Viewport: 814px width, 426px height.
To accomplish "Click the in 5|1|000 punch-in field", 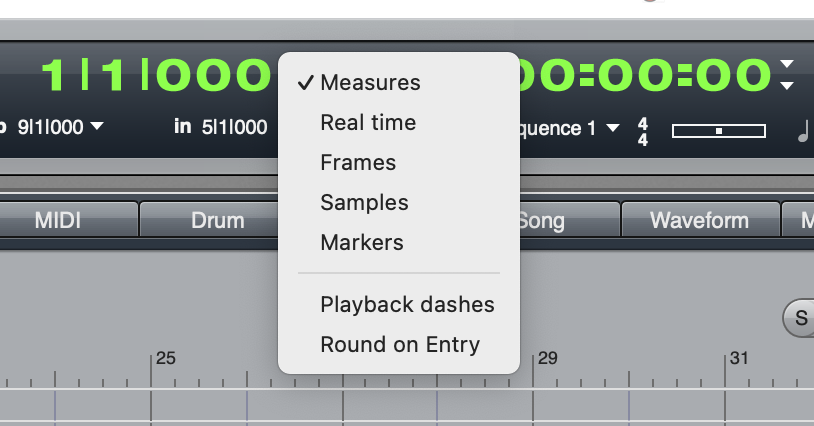I will [221, 127].
